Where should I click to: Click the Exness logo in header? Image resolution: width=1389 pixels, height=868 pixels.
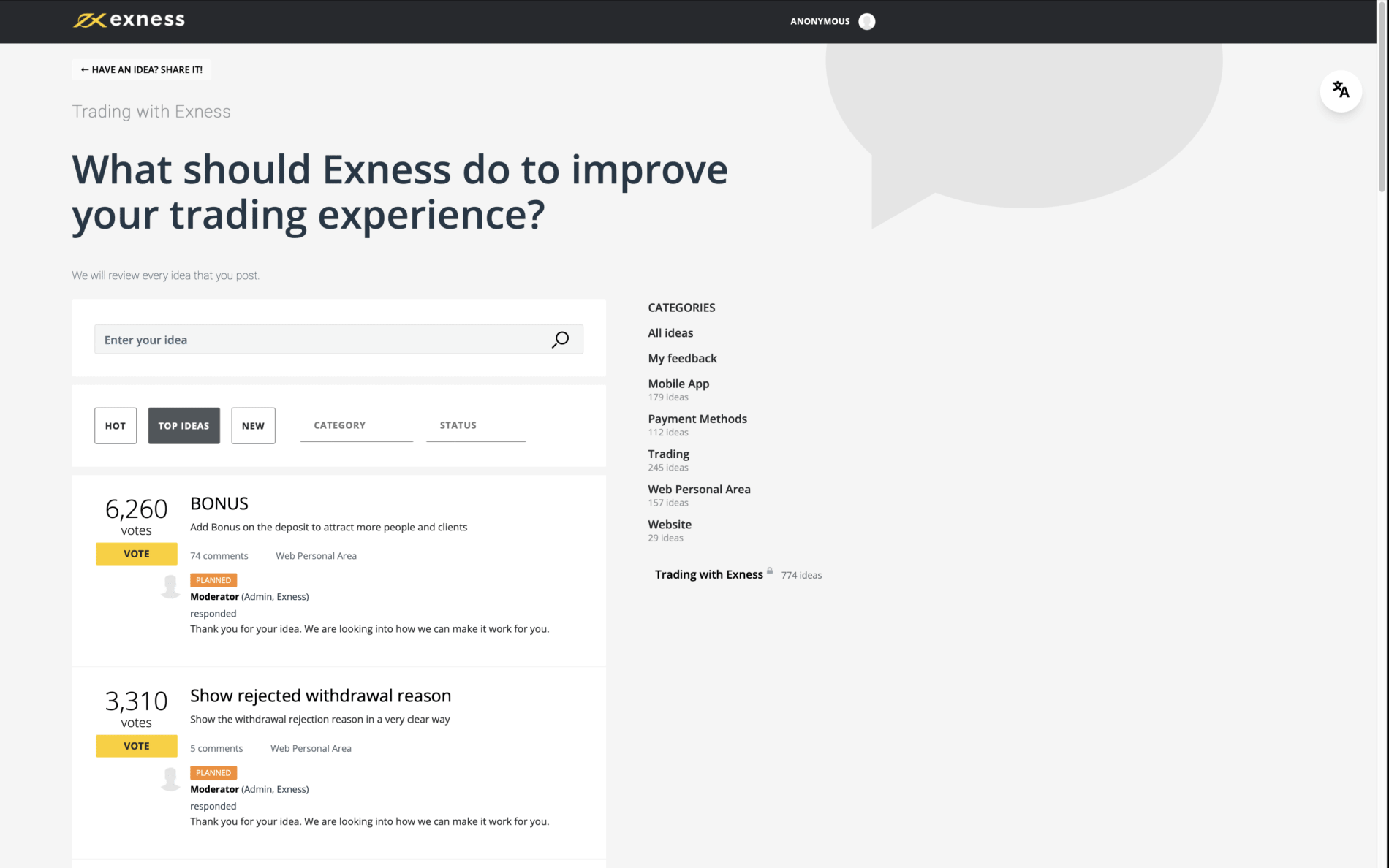click(129, 20)
